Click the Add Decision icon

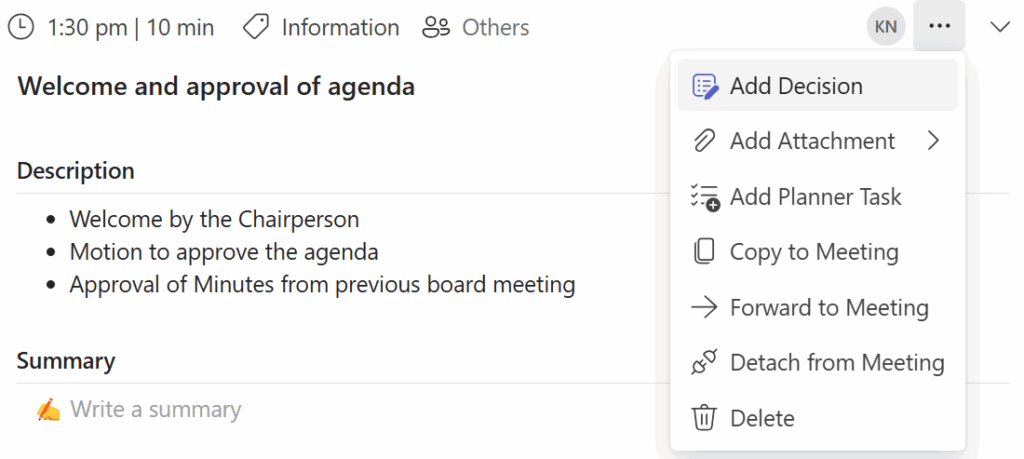[705, 86]
